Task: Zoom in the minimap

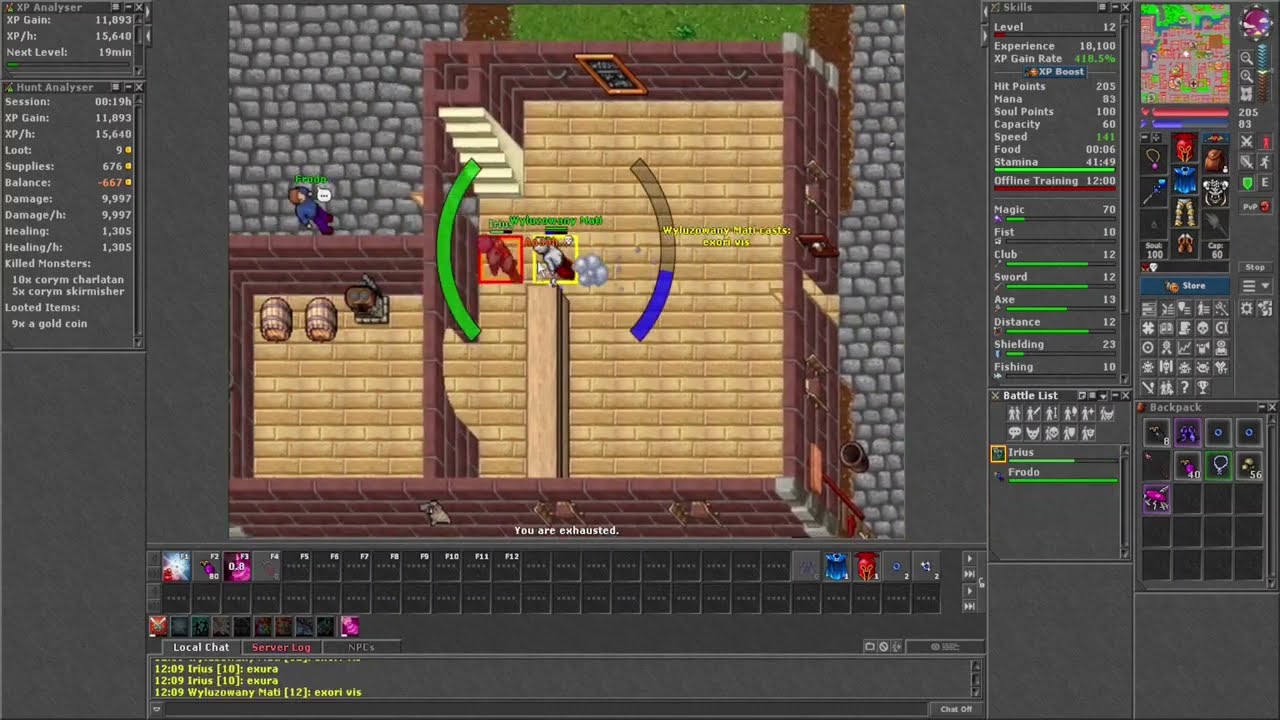Action: (1247, 76)
